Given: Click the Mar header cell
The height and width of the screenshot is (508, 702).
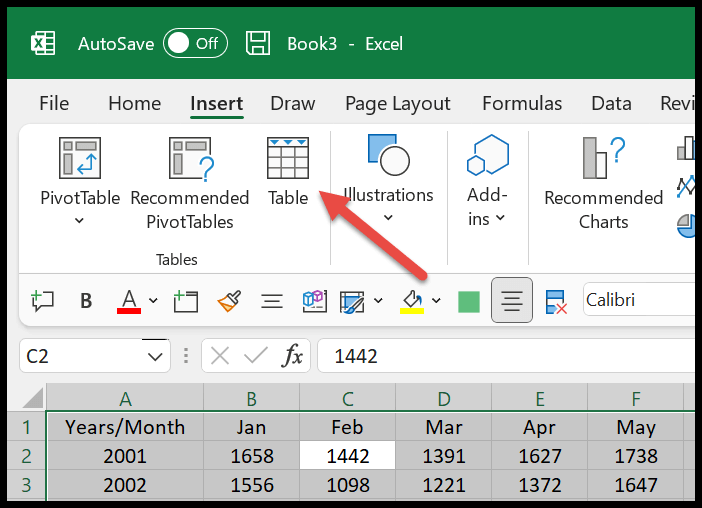Looking at the screenshot, I should [x=443, y=427].
